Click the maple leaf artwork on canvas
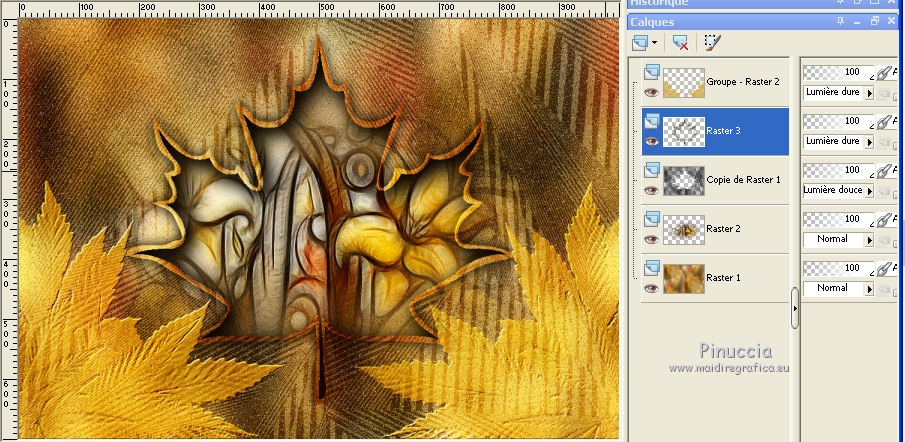 click(319, 219)
